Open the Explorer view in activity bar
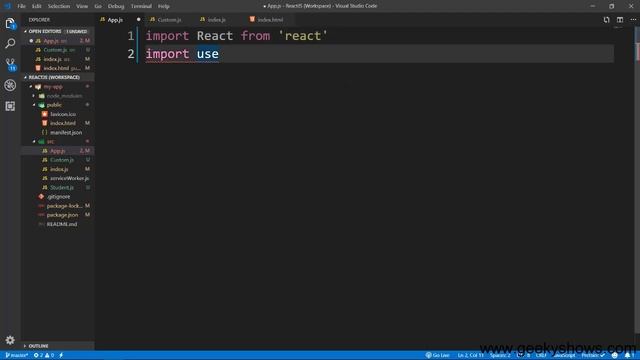 10,23
